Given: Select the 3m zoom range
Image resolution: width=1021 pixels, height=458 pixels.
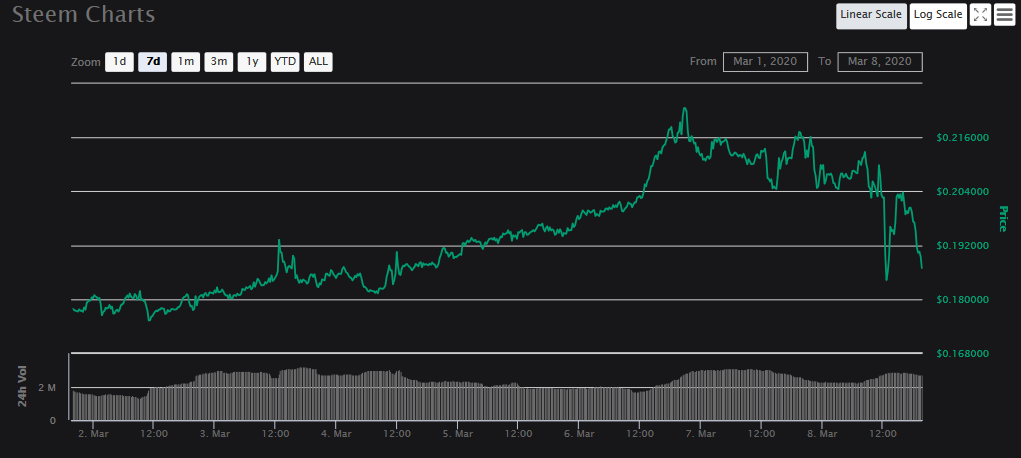Looking at the screenshot, I should click(x=219, y=62).
